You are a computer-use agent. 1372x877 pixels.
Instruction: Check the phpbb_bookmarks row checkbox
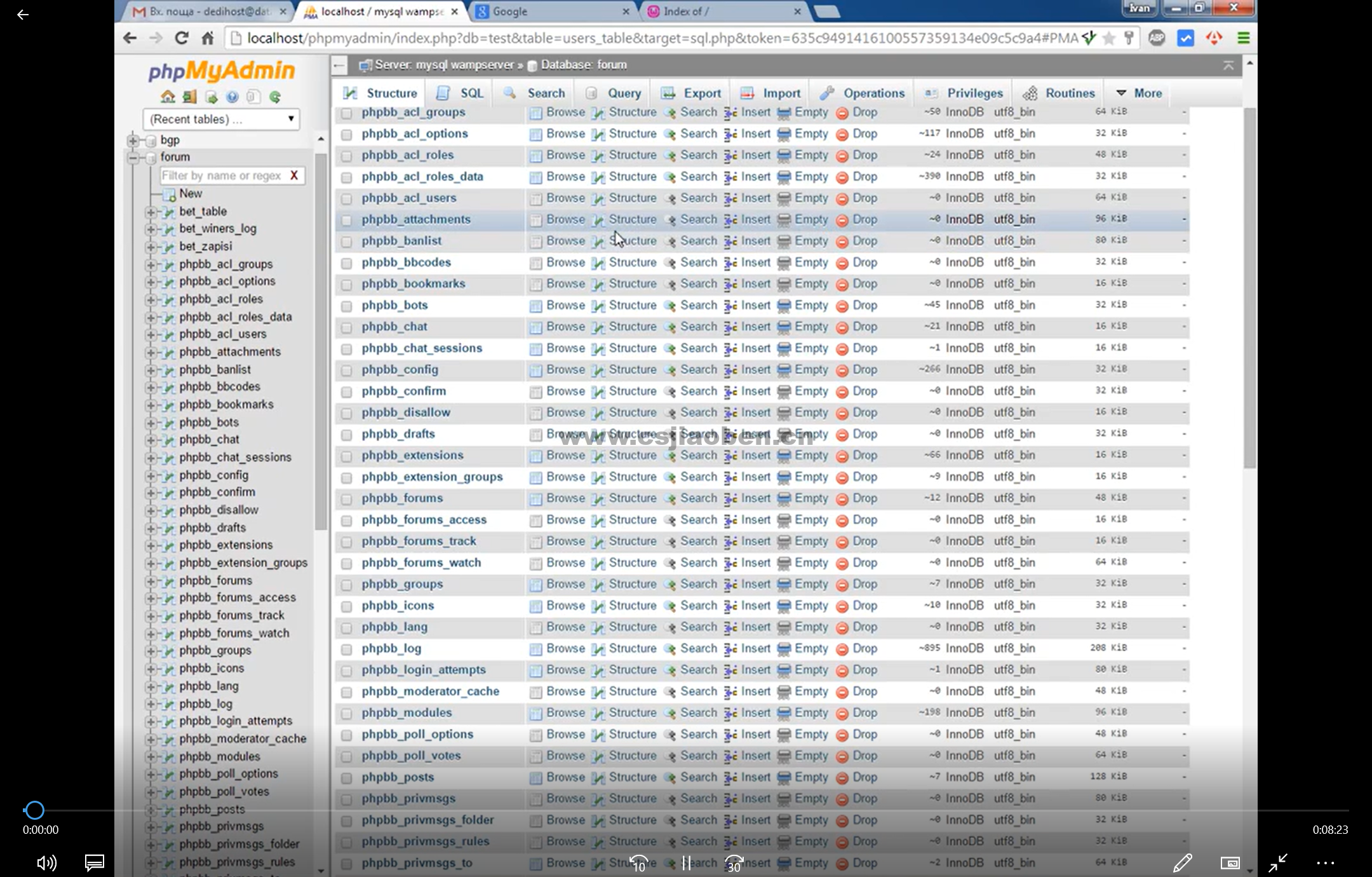tap(346, 285)
